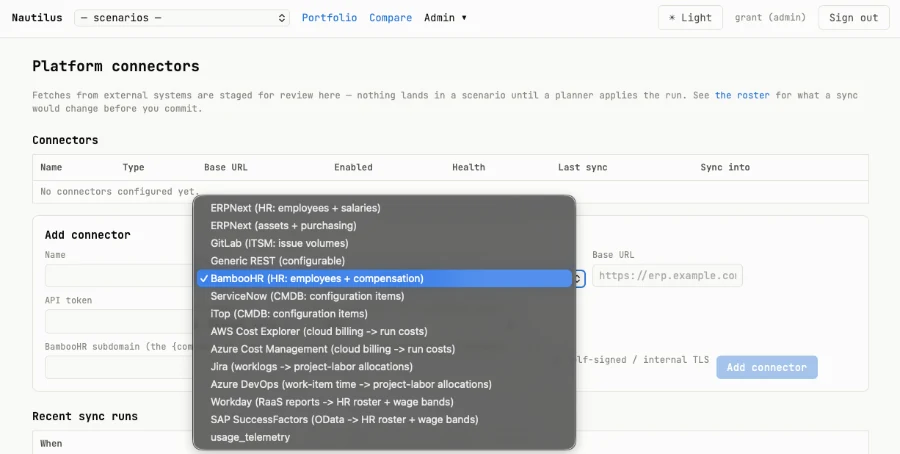This screenshot has width=900, height=454.
Task: Click the Add connector button
Action: [x=767, y=367]
